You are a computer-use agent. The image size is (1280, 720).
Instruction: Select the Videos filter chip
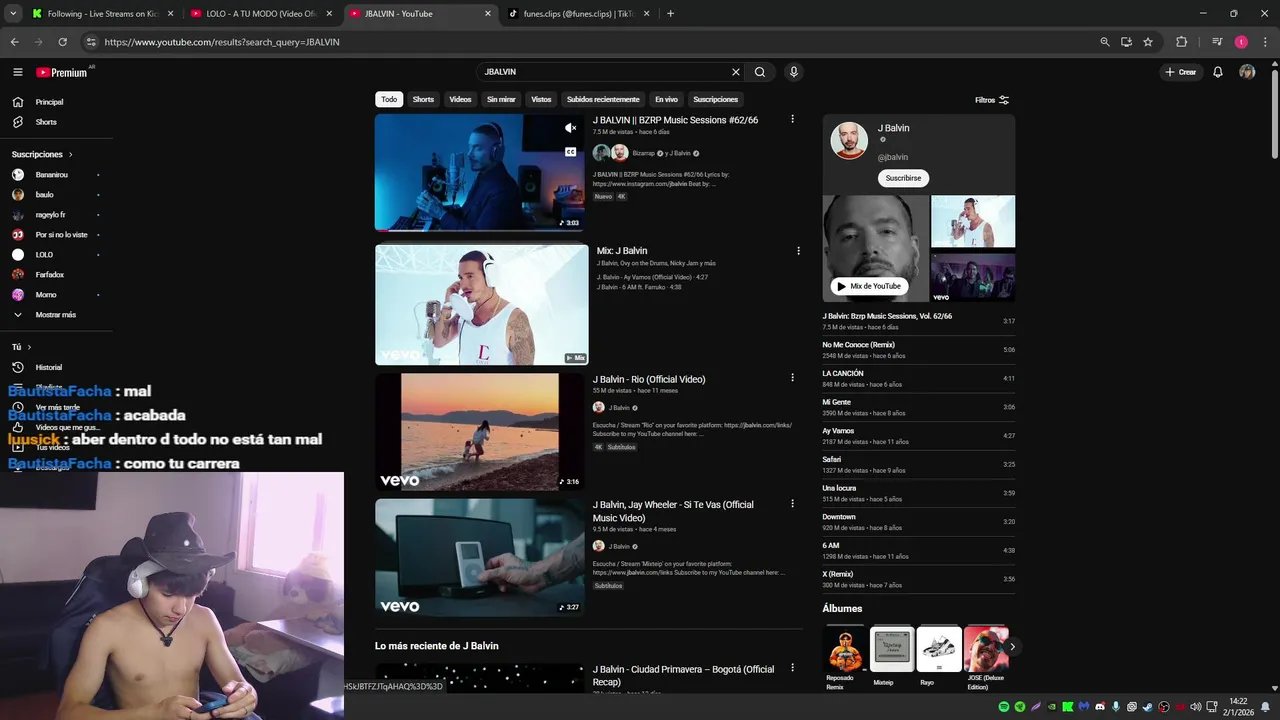460,99
